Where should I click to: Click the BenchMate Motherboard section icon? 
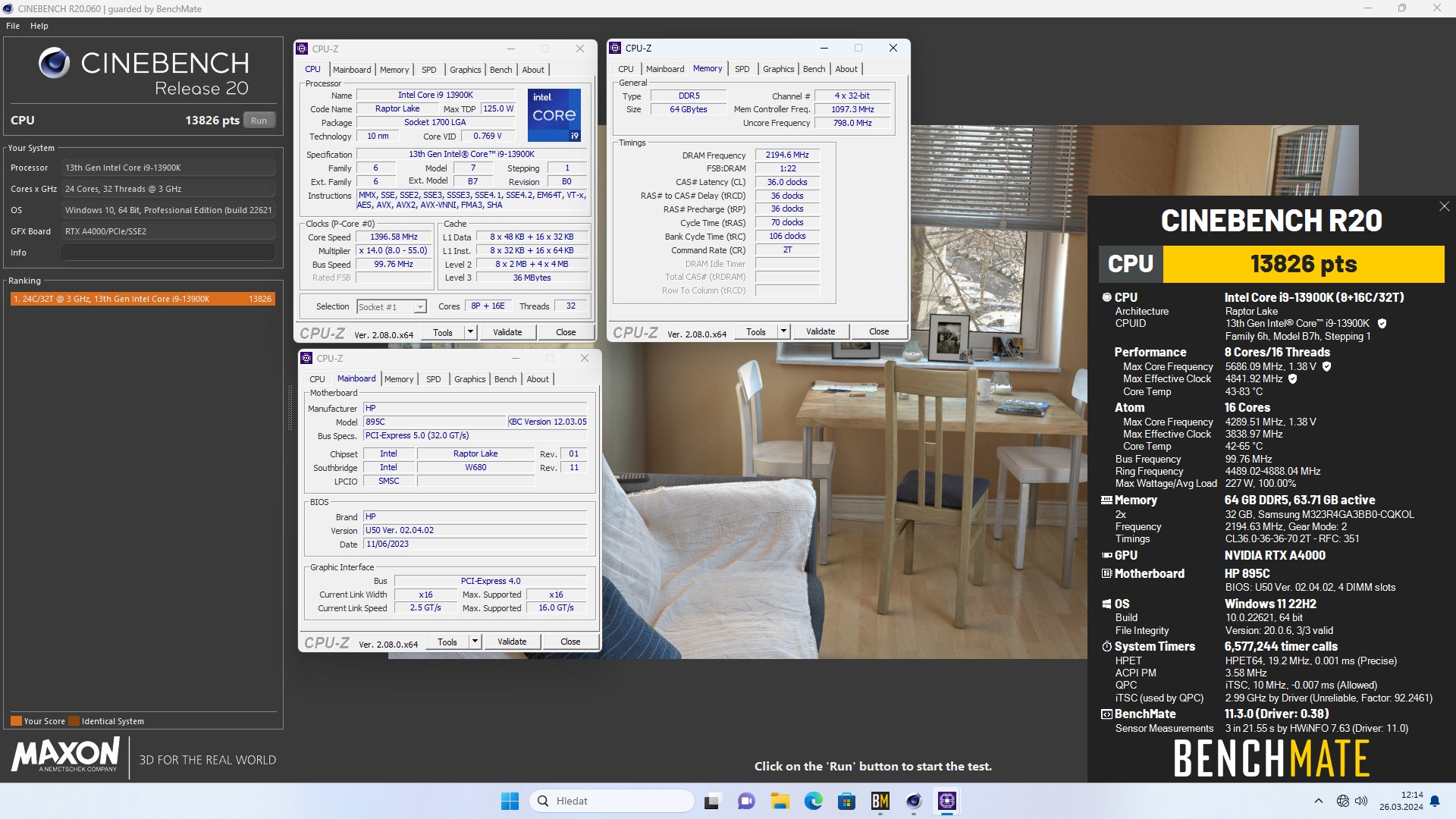tap(1106, 573)
